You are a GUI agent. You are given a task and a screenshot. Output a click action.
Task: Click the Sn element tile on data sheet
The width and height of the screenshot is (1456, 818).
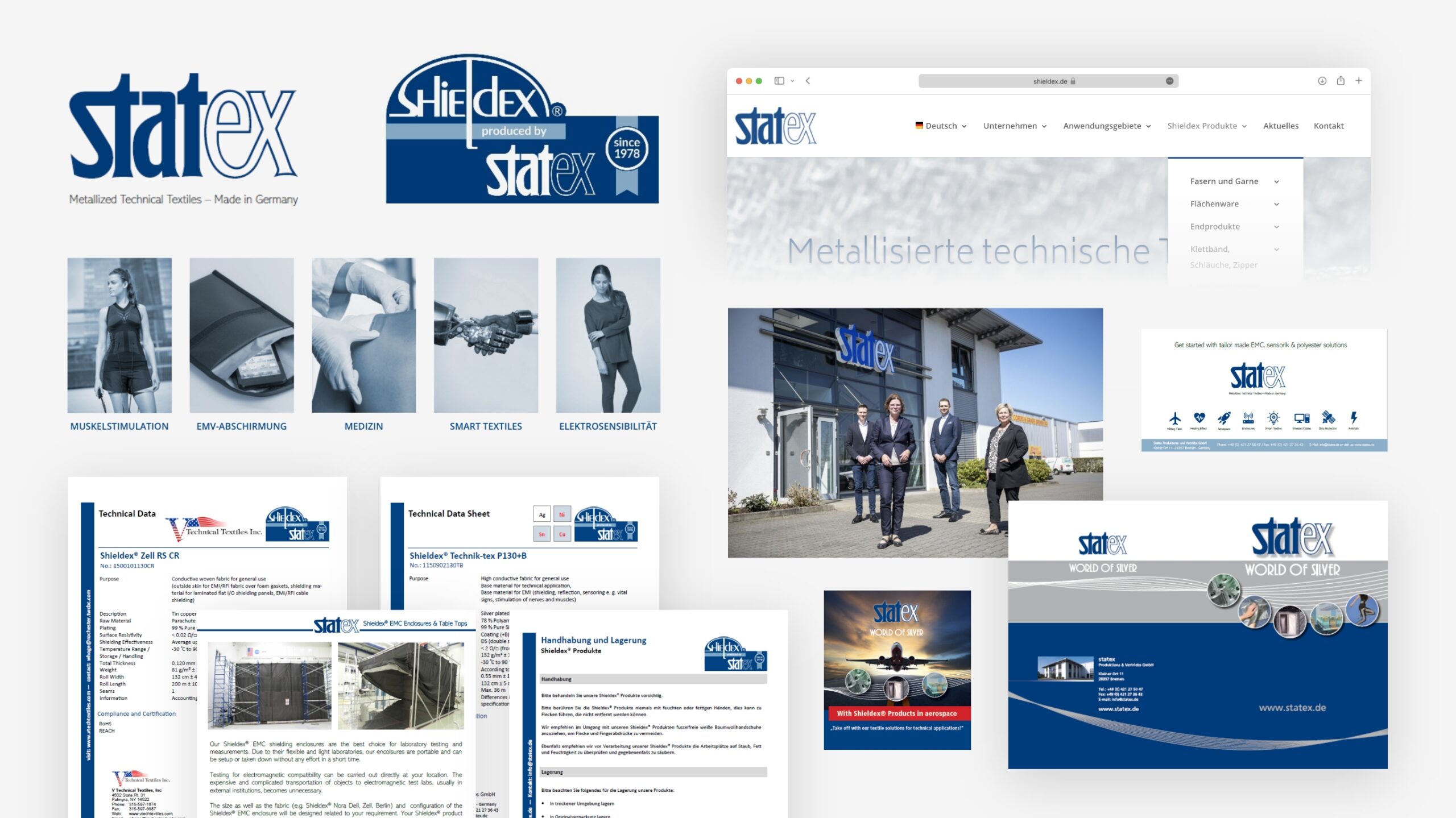coord(541,534)
